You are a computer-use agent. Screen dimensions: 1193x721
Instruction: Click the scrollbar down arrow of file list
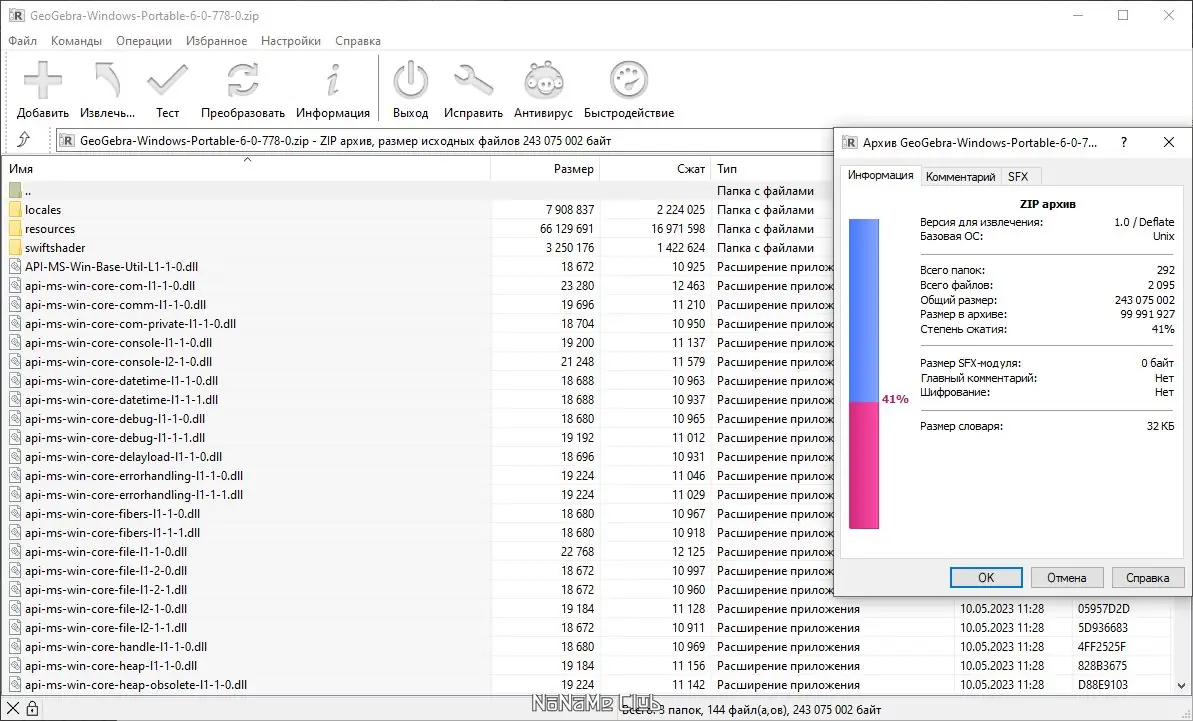[x=1182, y=684]
